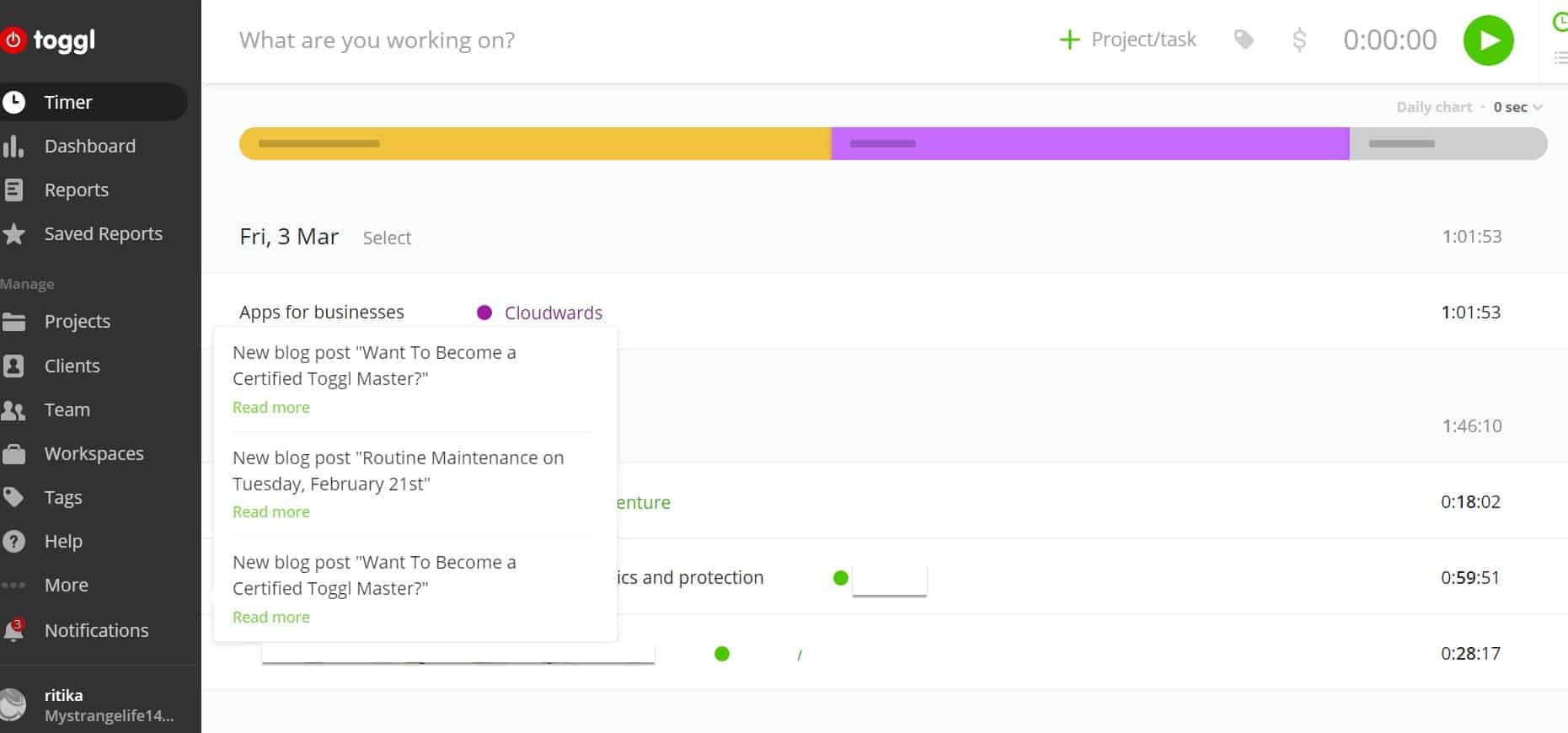Click the Routine Maintenance blog post text
This screenshot has height=733, width=1568.
pyautogui.click(x=399, y=470)
